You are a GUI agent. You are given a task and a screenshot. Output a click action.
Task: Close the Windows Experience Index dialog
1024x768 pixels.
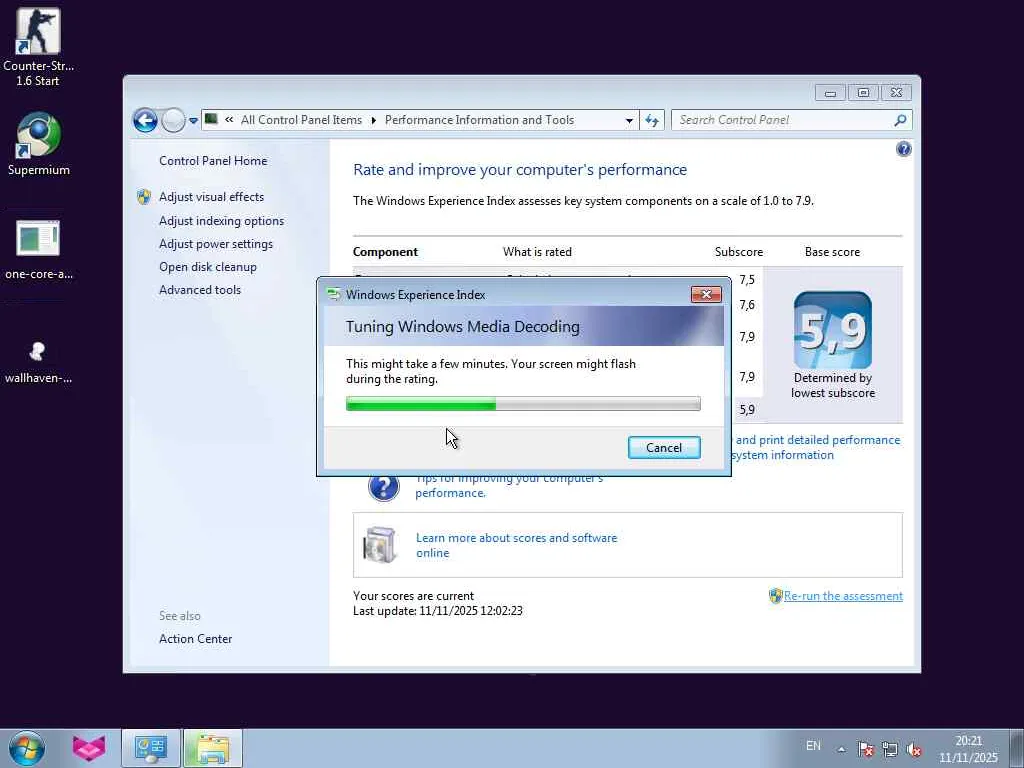pos(706,295)
